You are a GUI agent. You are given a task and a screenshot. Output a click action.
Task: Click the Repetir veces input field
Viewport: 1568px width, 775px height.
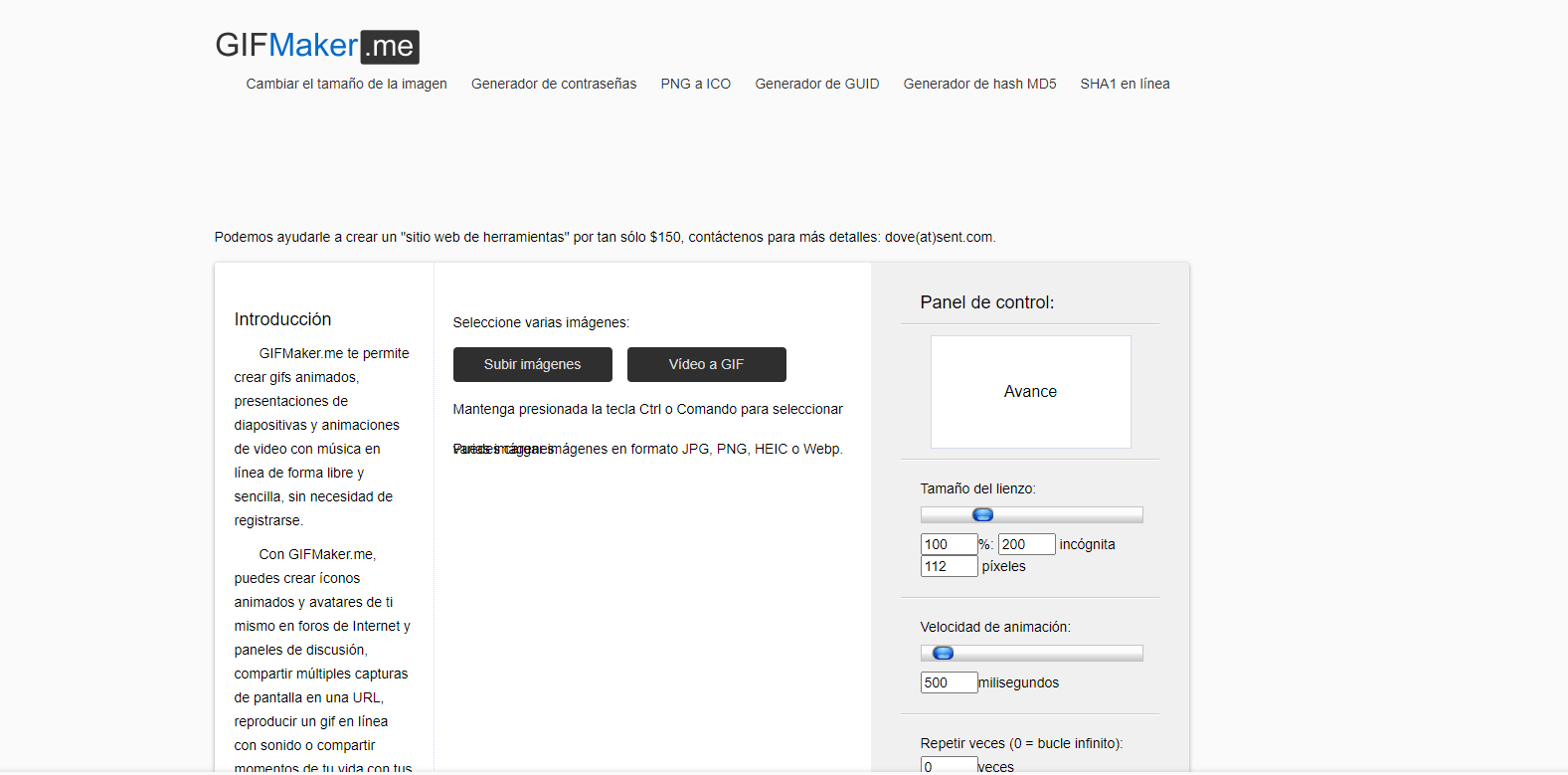[x=949, y=765]
